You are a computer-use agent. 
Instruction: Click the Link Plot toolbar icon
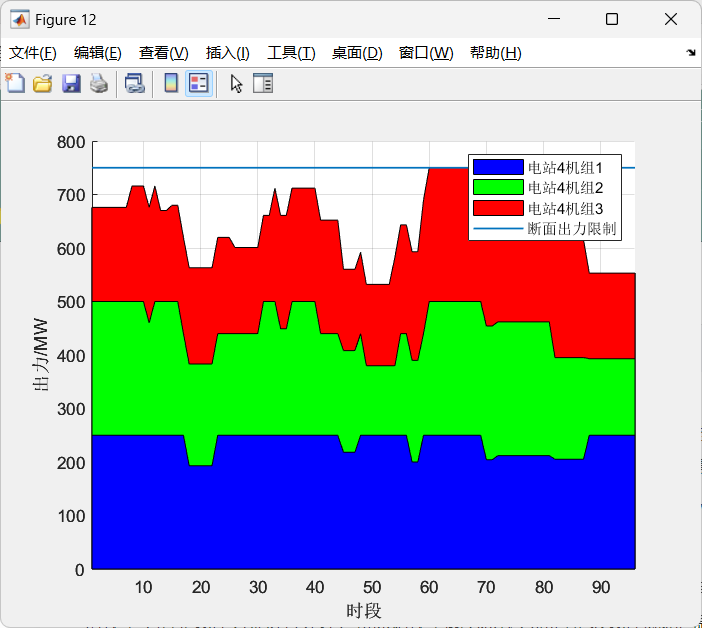click(134, 84)
